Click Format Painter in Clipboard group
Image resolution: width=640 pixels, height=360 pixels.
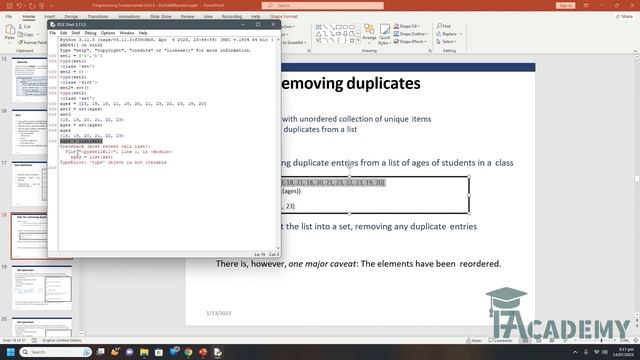click(x=32, y=42)
